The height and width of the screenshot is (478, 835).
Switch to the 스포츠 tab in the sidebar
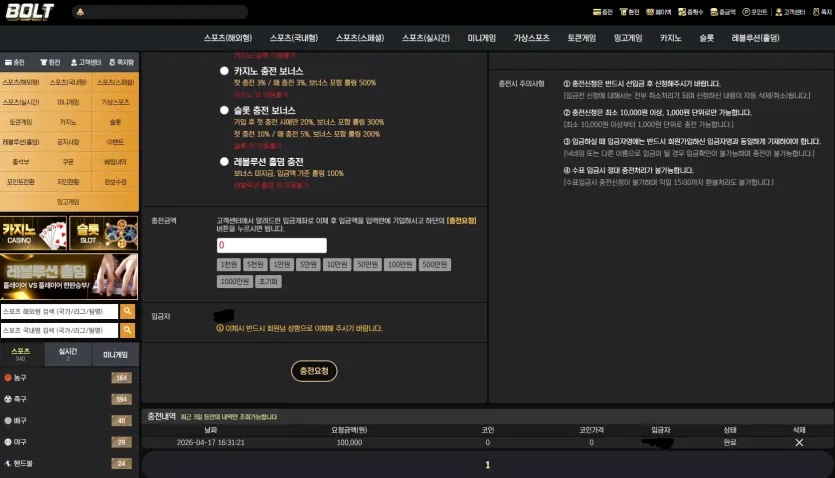pos(21,355)
